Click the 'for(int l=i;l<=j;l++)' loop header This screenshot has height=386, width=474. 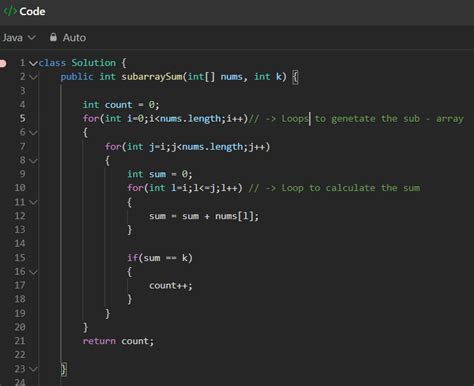point(185,188)
